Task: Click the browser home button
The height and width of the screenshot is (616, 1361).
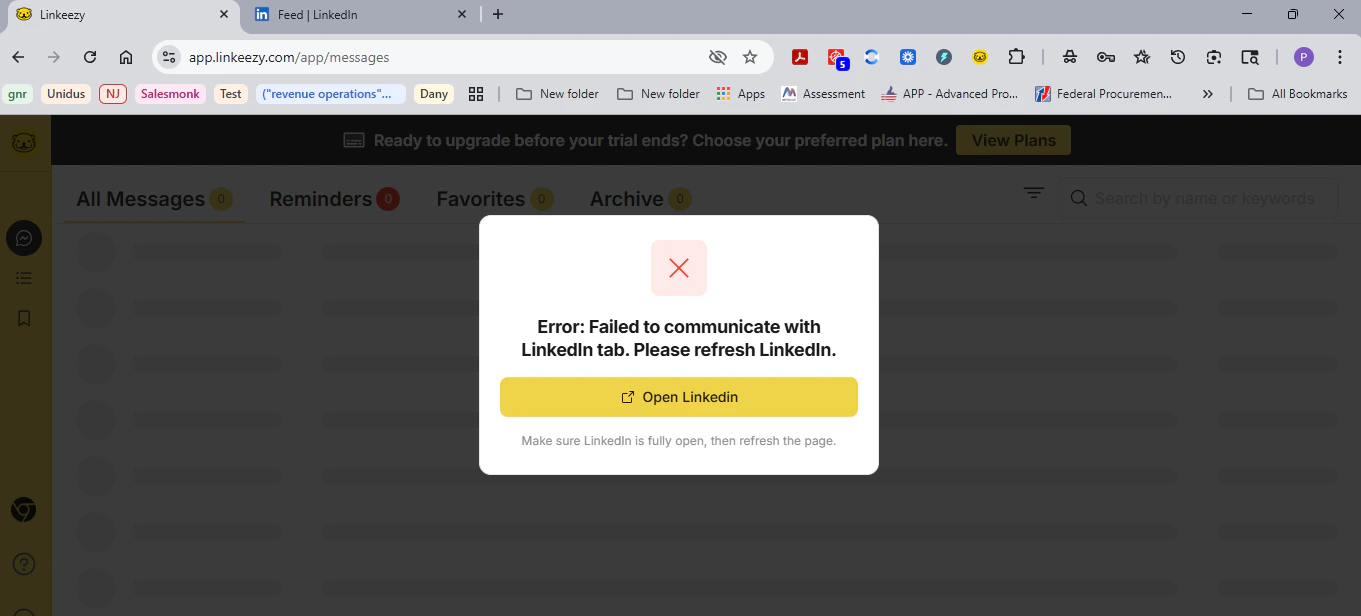Action: 126,57
